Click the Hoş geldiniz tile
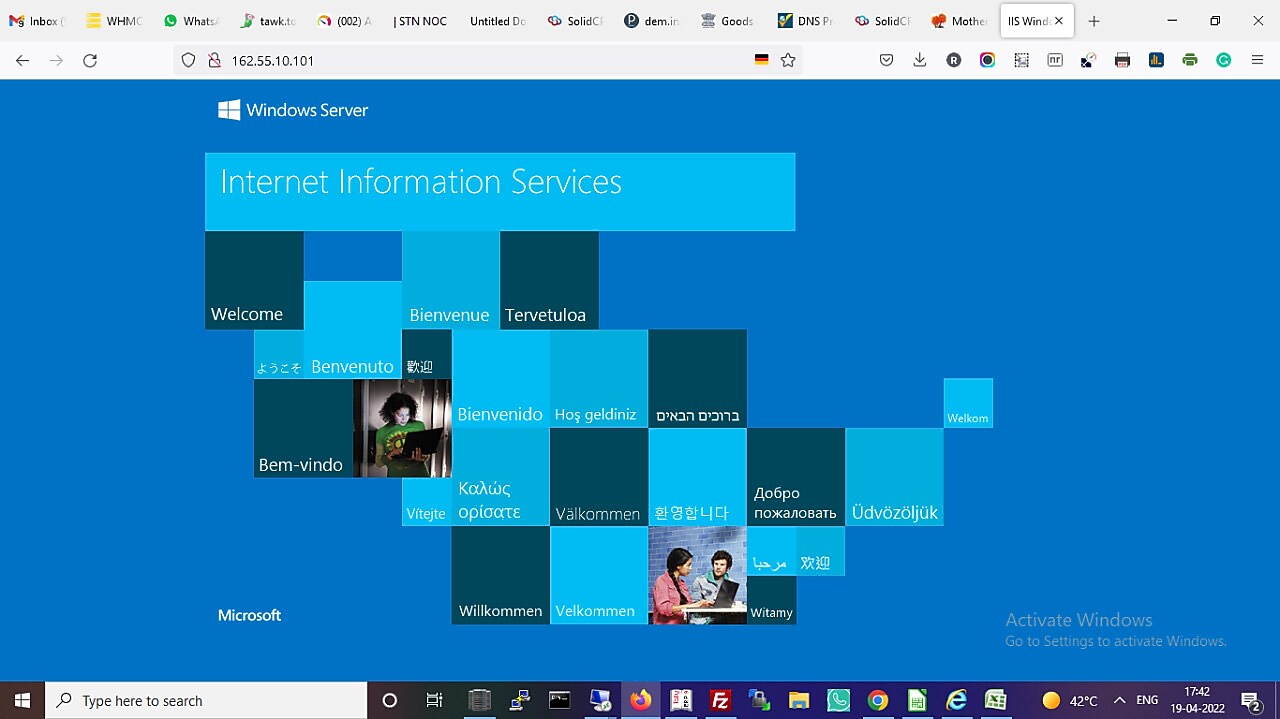This screenshot has width=1280, height=719. tap(598, 379)
